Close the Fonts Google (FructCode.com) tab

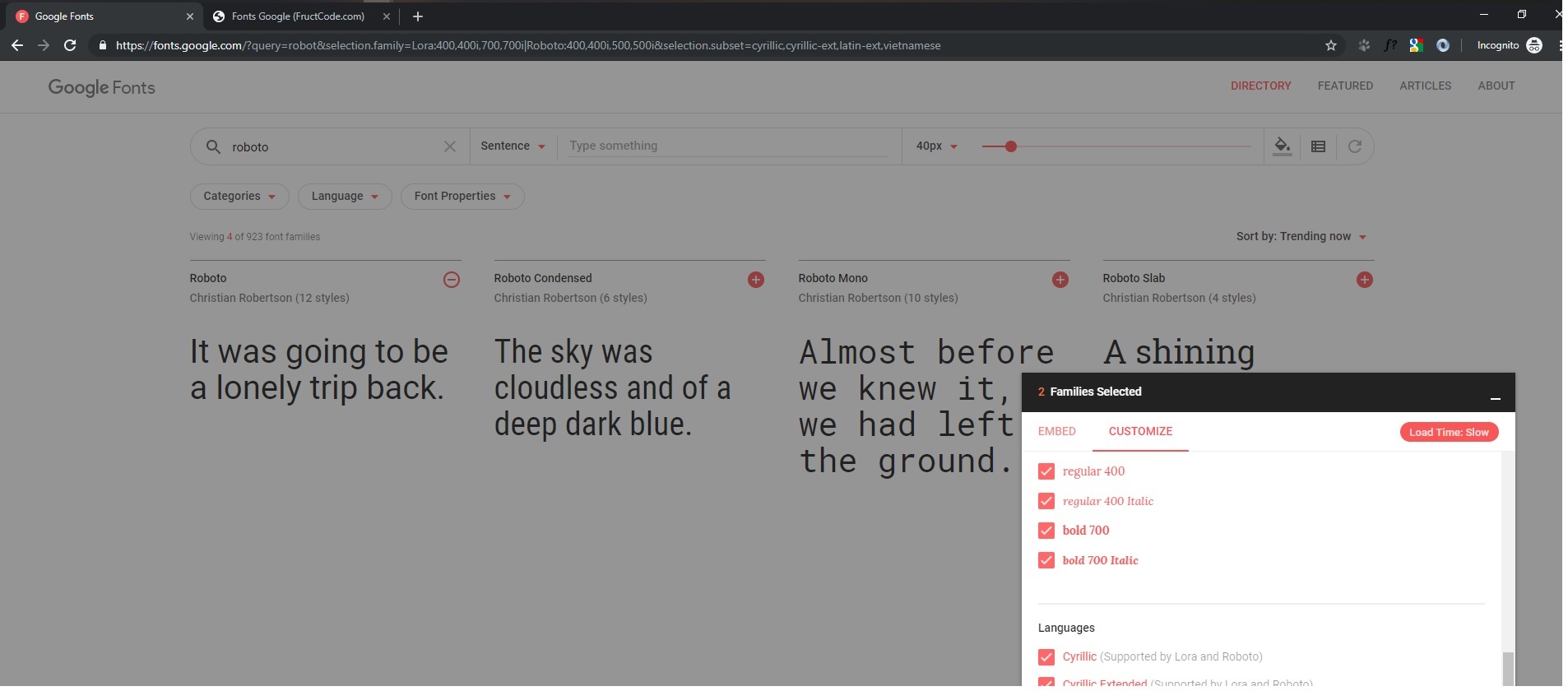click(386, 16)
